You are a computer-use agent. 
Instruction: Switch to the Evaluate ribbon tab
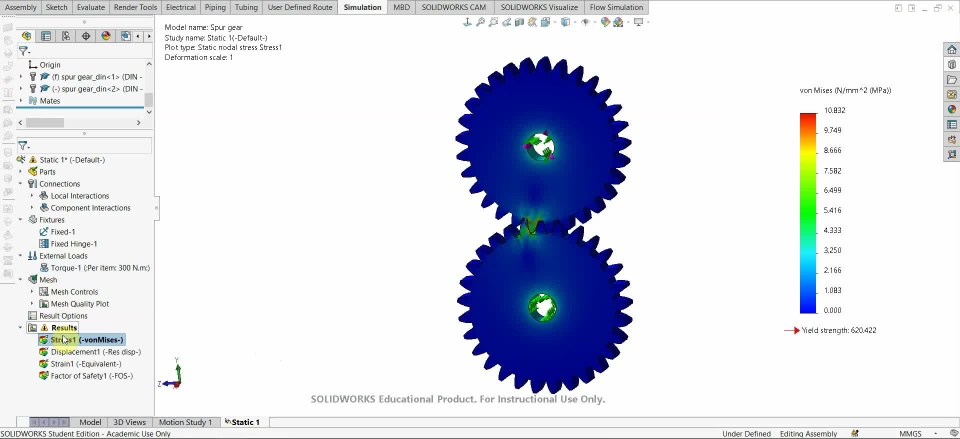pos(91,7)
